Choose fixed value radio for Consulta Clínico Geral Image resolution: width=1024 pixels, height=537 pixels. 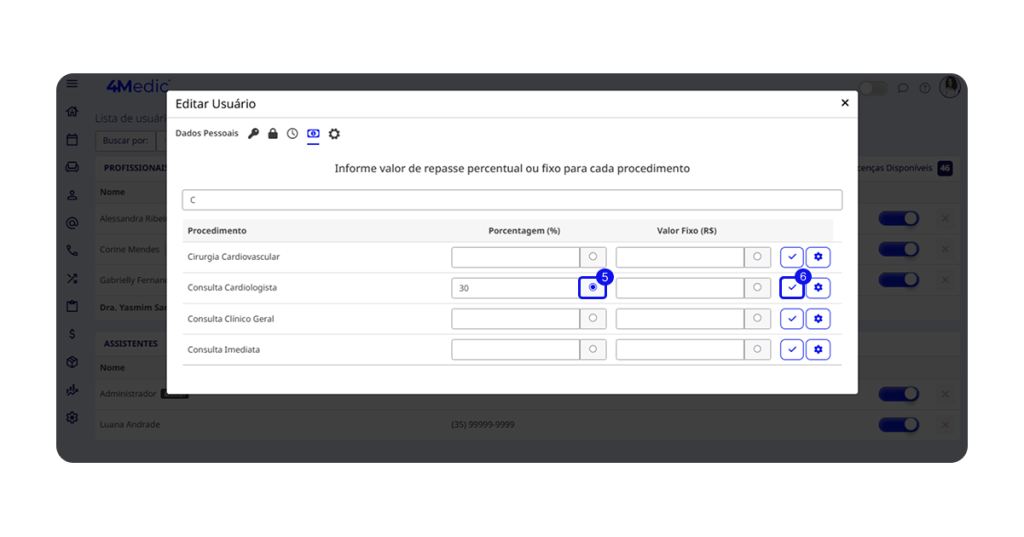click(757, 319)
